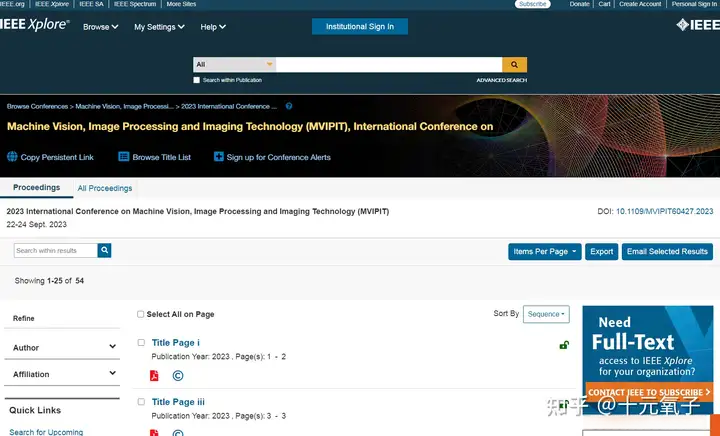Click the copyright icon for Title Page iii

[178, 433]
